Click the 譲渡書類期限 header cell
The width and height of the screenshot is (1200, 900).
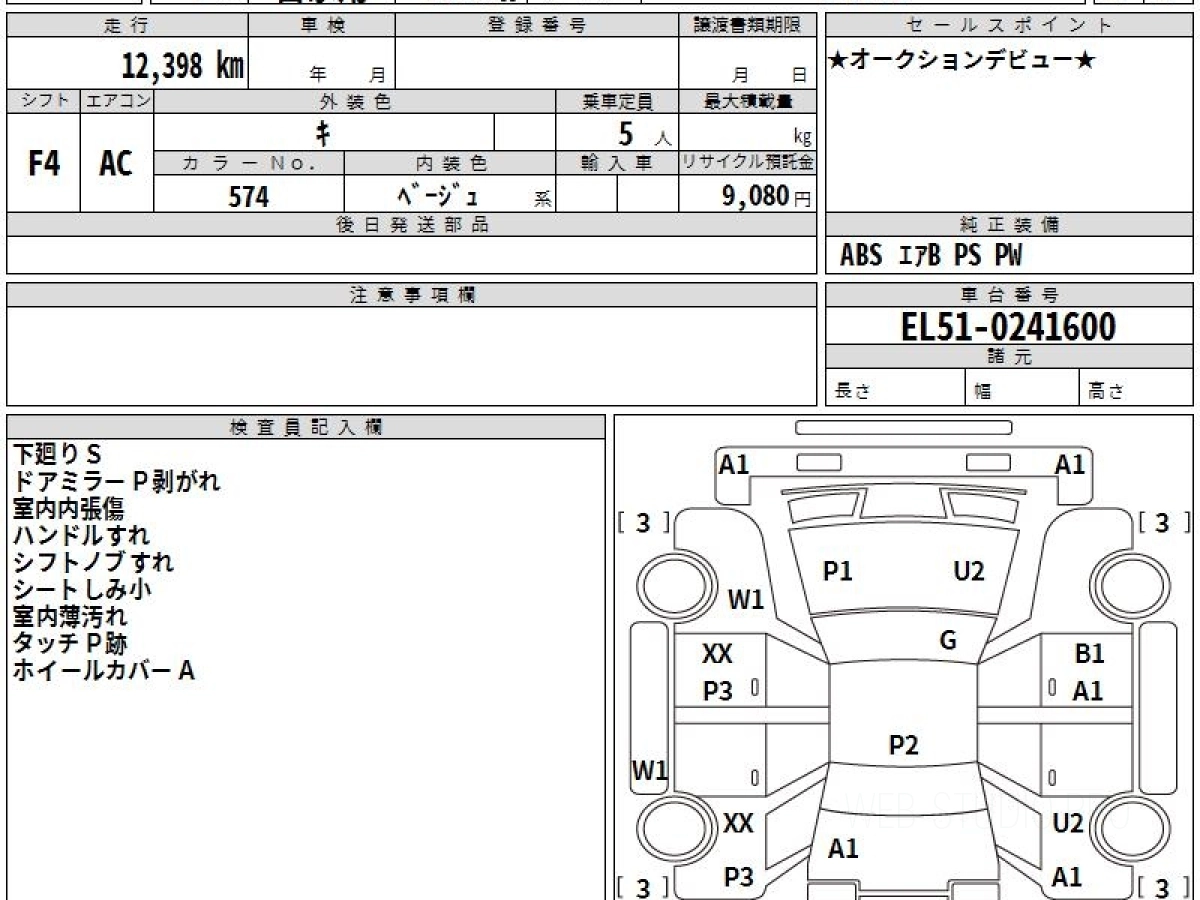747,26
